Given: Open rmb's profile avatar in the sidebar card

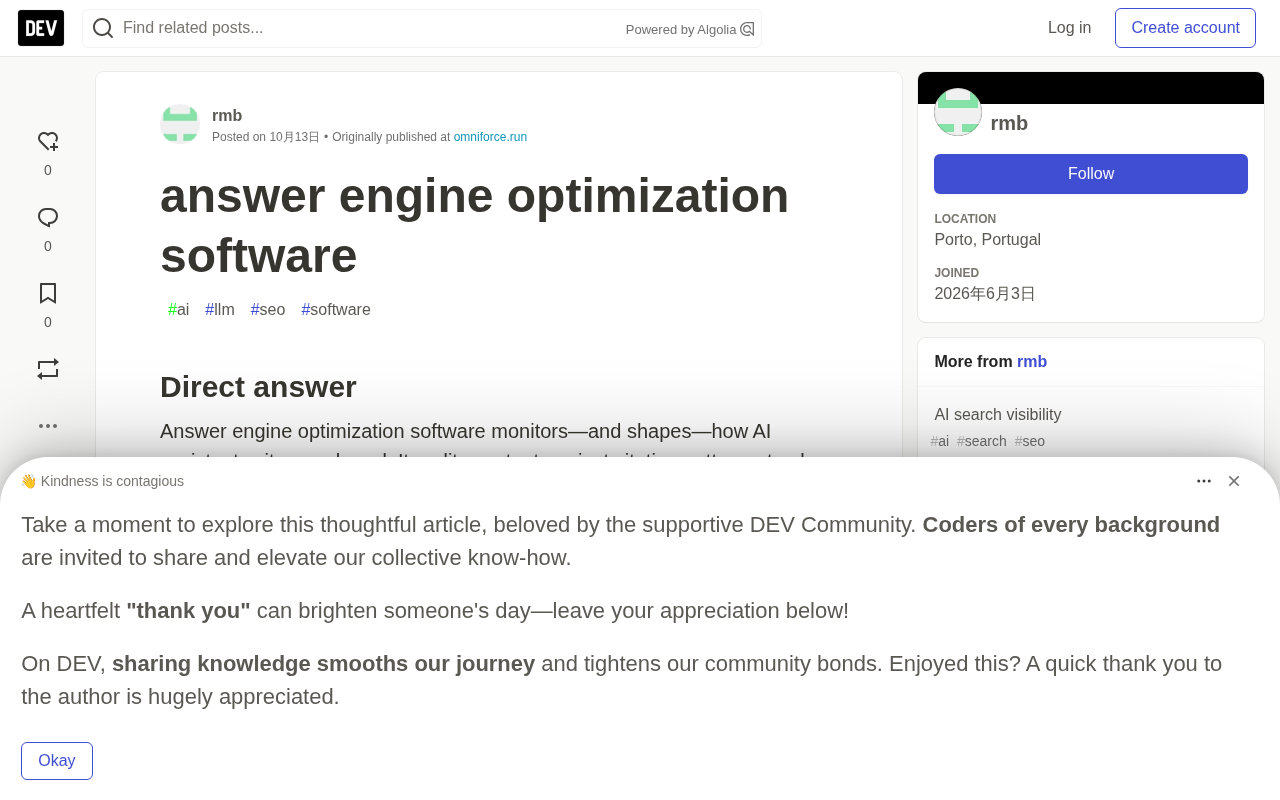Looking at the screenshot, I should pyautogui.click(x=958, y=112).
